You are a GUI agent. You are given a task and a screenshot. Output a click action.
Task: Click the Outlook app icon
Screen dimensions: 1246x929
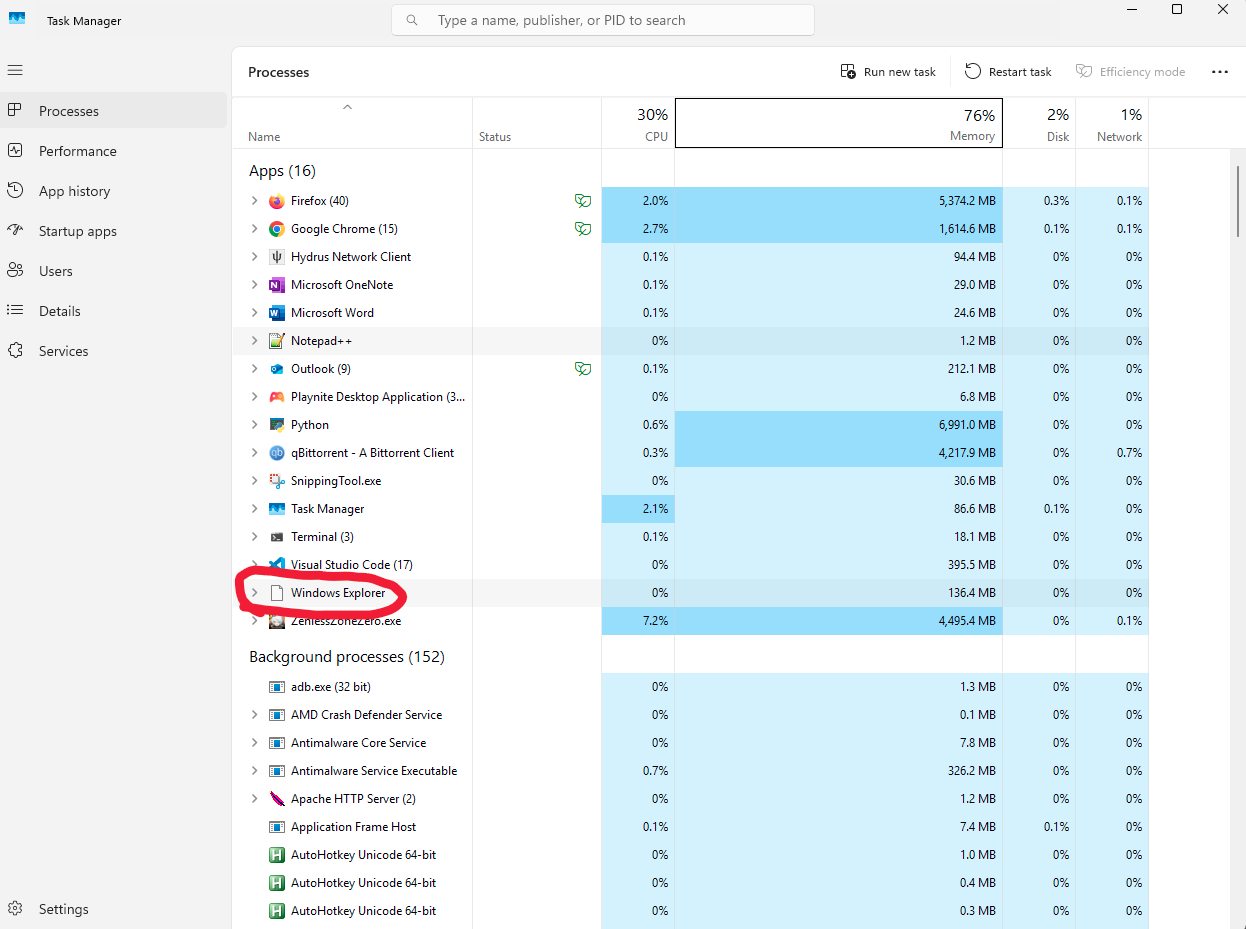pyautogui.click(x=277, y=369)
